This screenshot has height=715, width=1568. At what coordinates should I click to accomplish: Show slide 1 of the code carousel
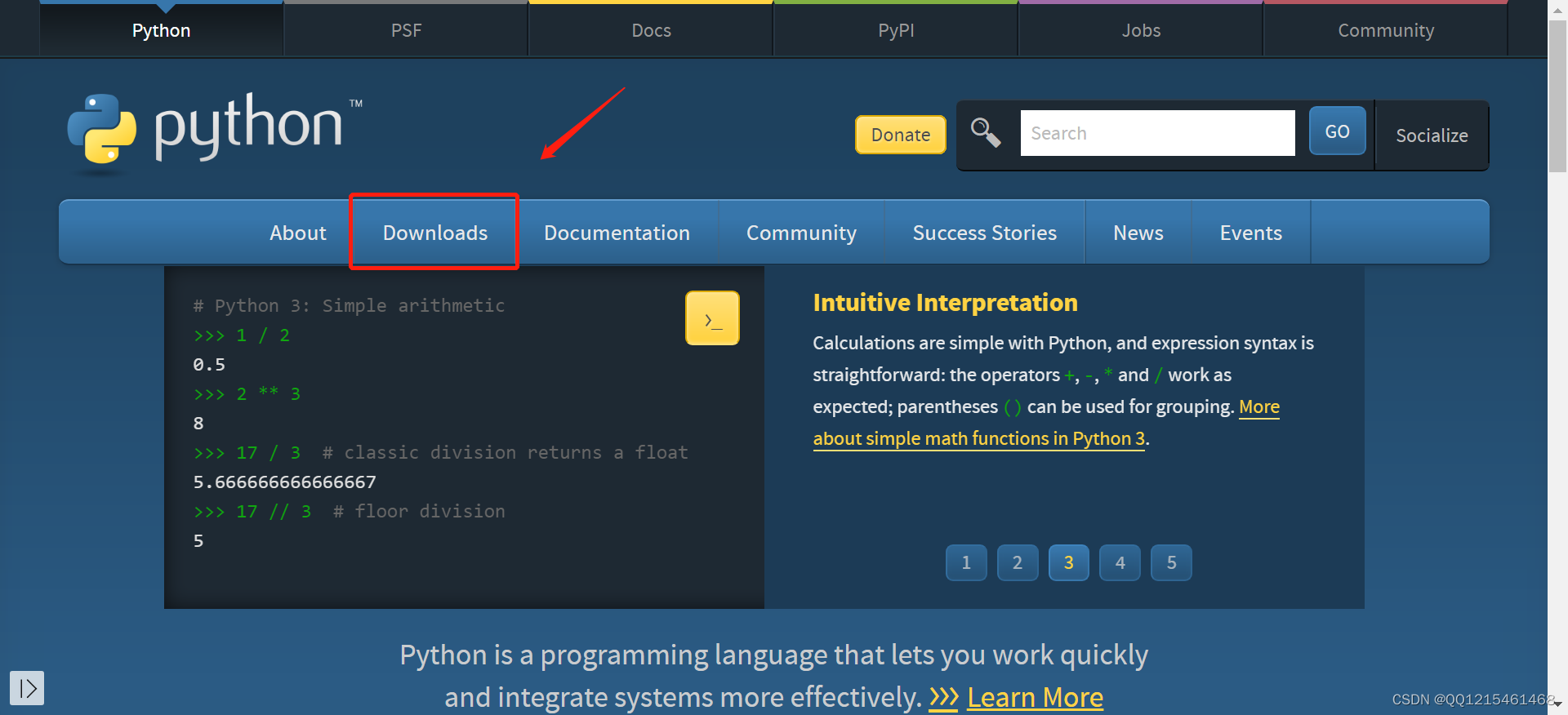click(x=966, y=562)
